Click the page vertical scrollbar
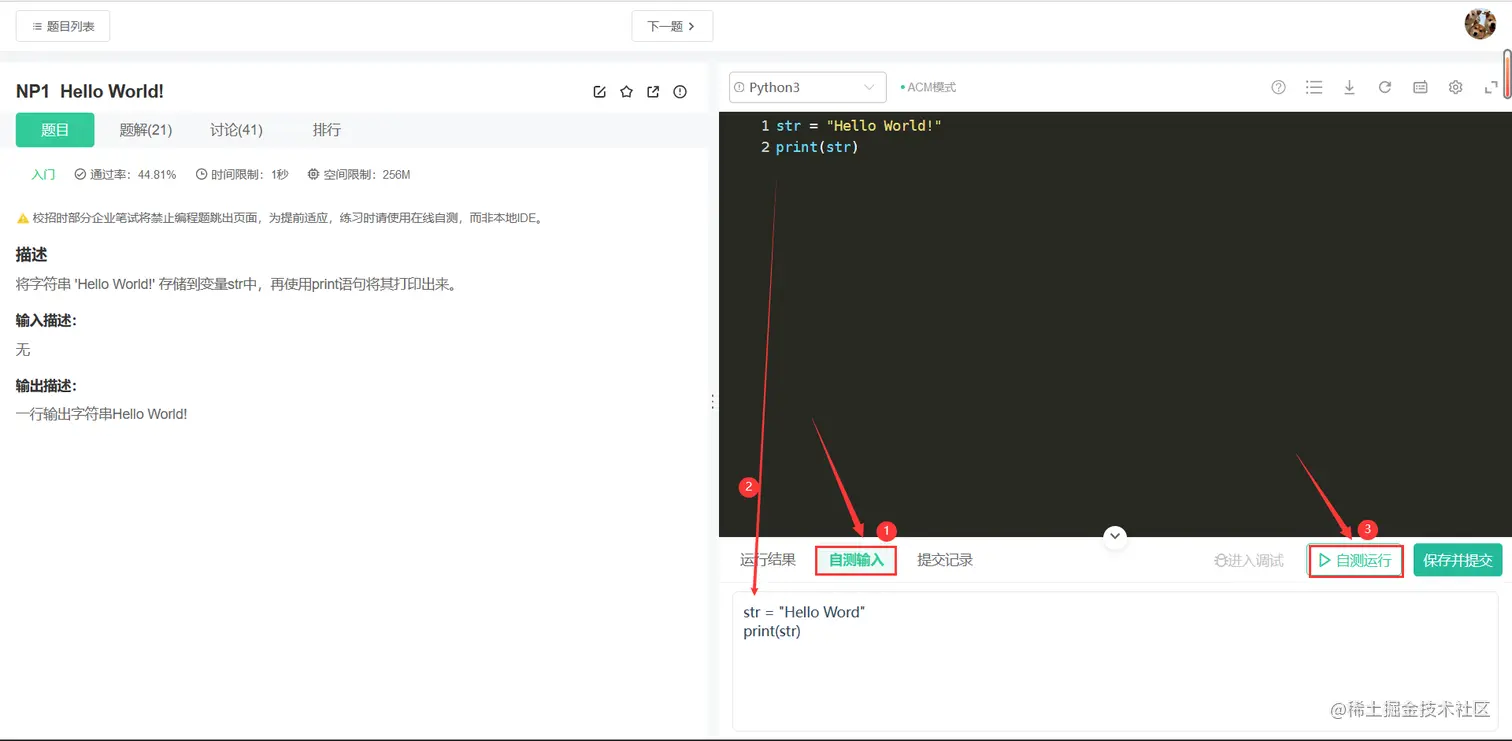 click(1507, 73)
